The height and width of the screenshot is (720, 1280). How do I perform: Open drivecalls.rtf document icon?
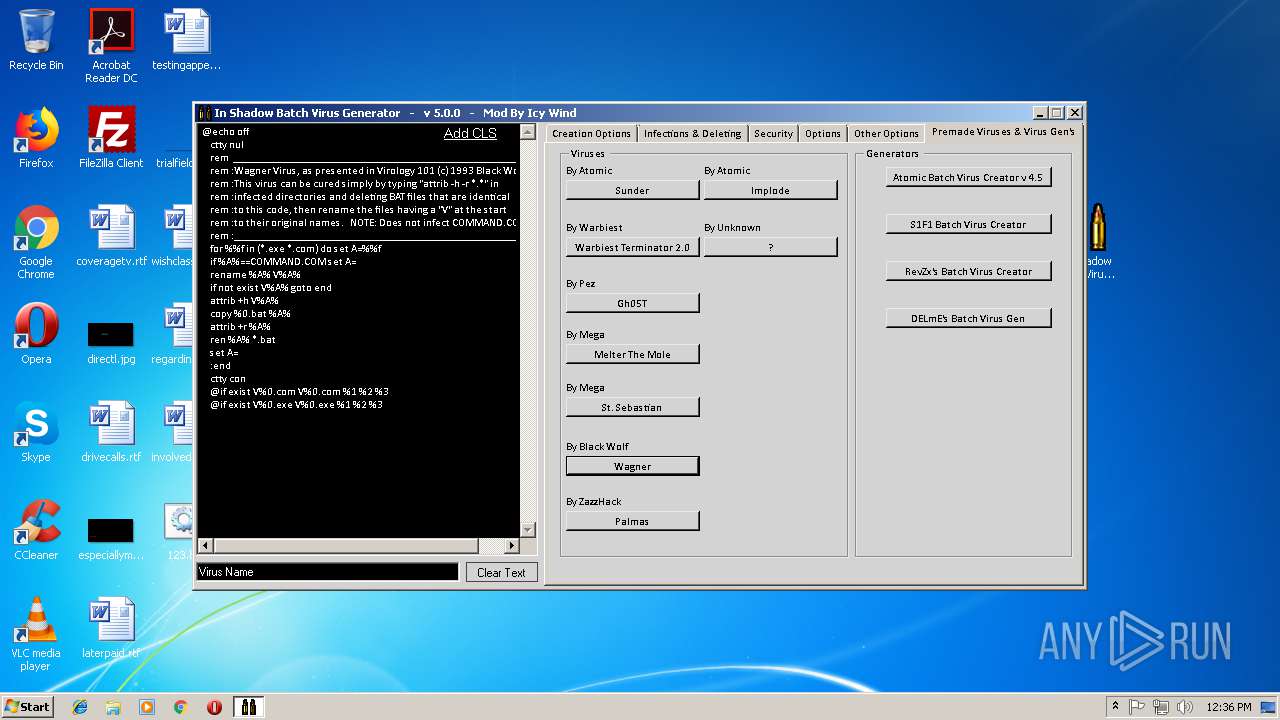tap(111, 432)
